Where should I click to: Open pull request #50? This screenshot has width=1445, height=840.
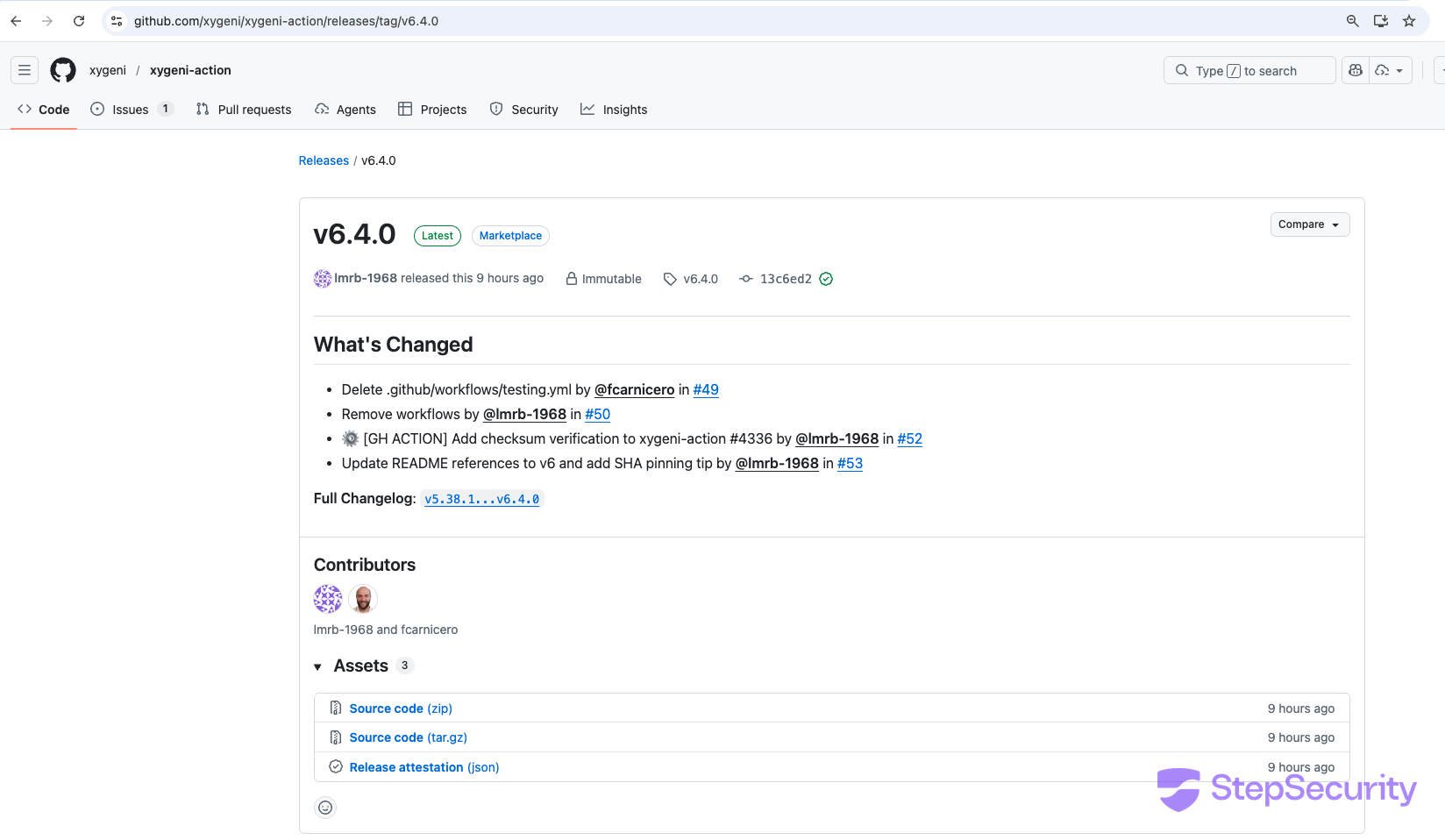pos(597,414)
